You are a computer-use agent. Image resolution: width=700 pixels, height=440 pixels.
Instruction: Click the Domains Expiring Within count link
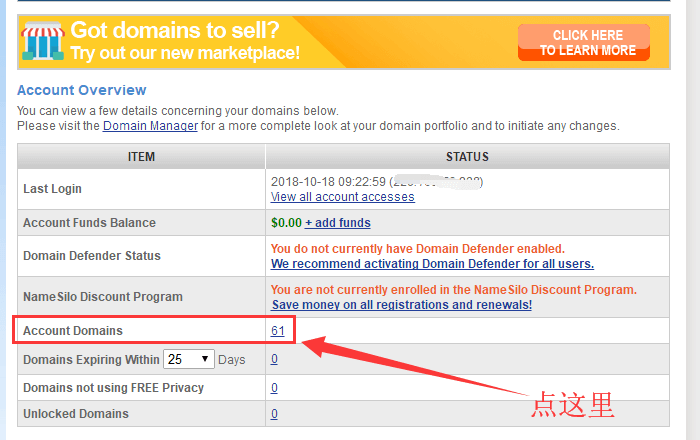[x=274, y=360]
